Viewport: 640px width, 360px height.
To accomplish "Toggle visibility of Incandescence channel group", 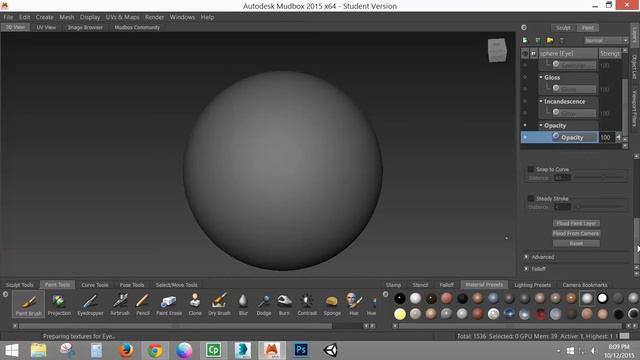I will click(525, 101).
